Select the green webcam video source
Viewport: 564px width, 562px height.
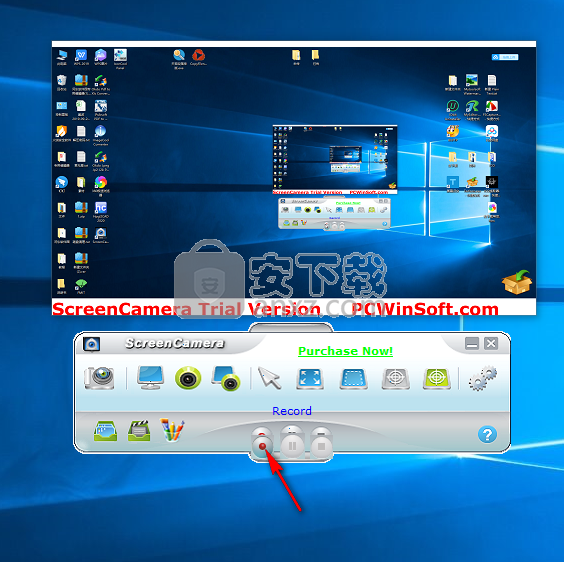click(x=188, y=378)
